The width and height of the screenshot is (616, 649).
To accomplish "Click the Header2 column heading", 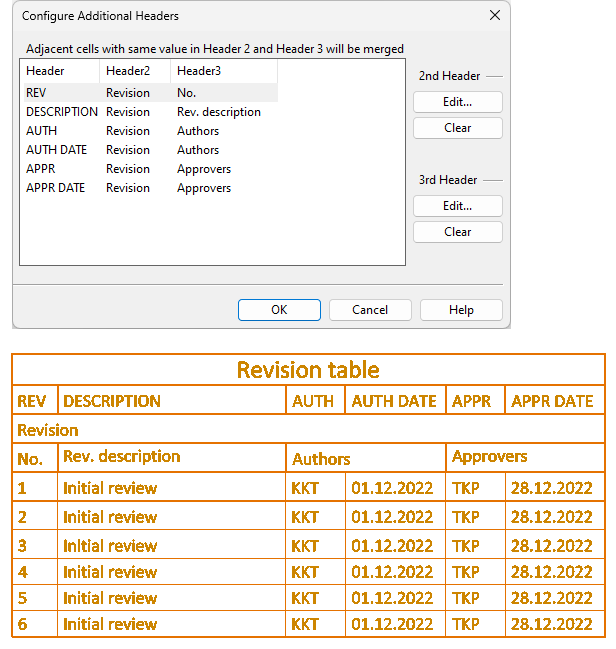I will point(127,71).
